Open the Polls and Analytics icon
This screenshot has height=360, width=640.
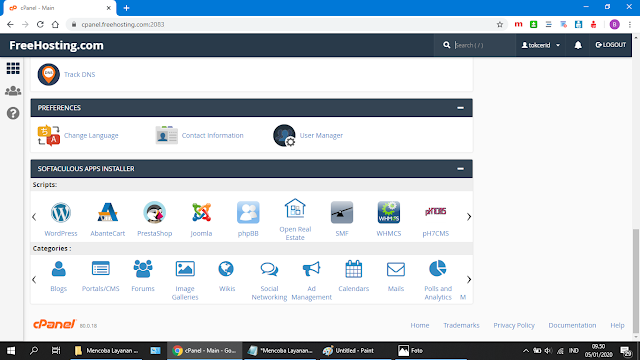pyautogui.click(x=438, y=269)
